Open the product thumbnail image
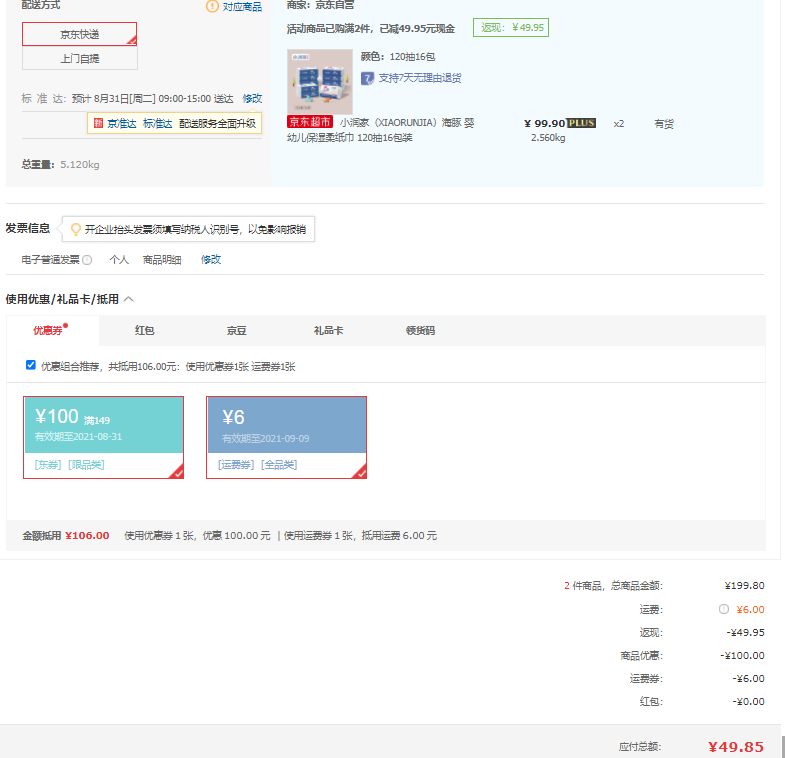Screen dimensions: 785x758 (x=319, y=82)
